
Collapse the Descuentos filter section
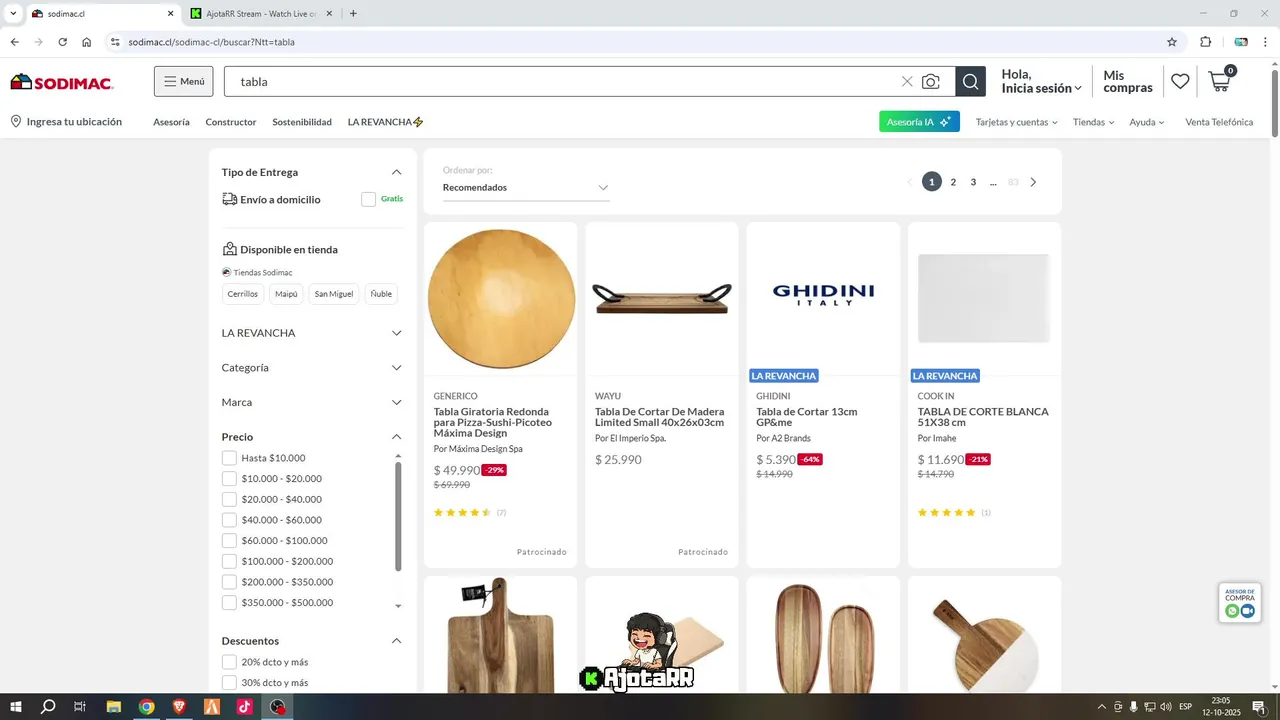click(x=396, y=641)
